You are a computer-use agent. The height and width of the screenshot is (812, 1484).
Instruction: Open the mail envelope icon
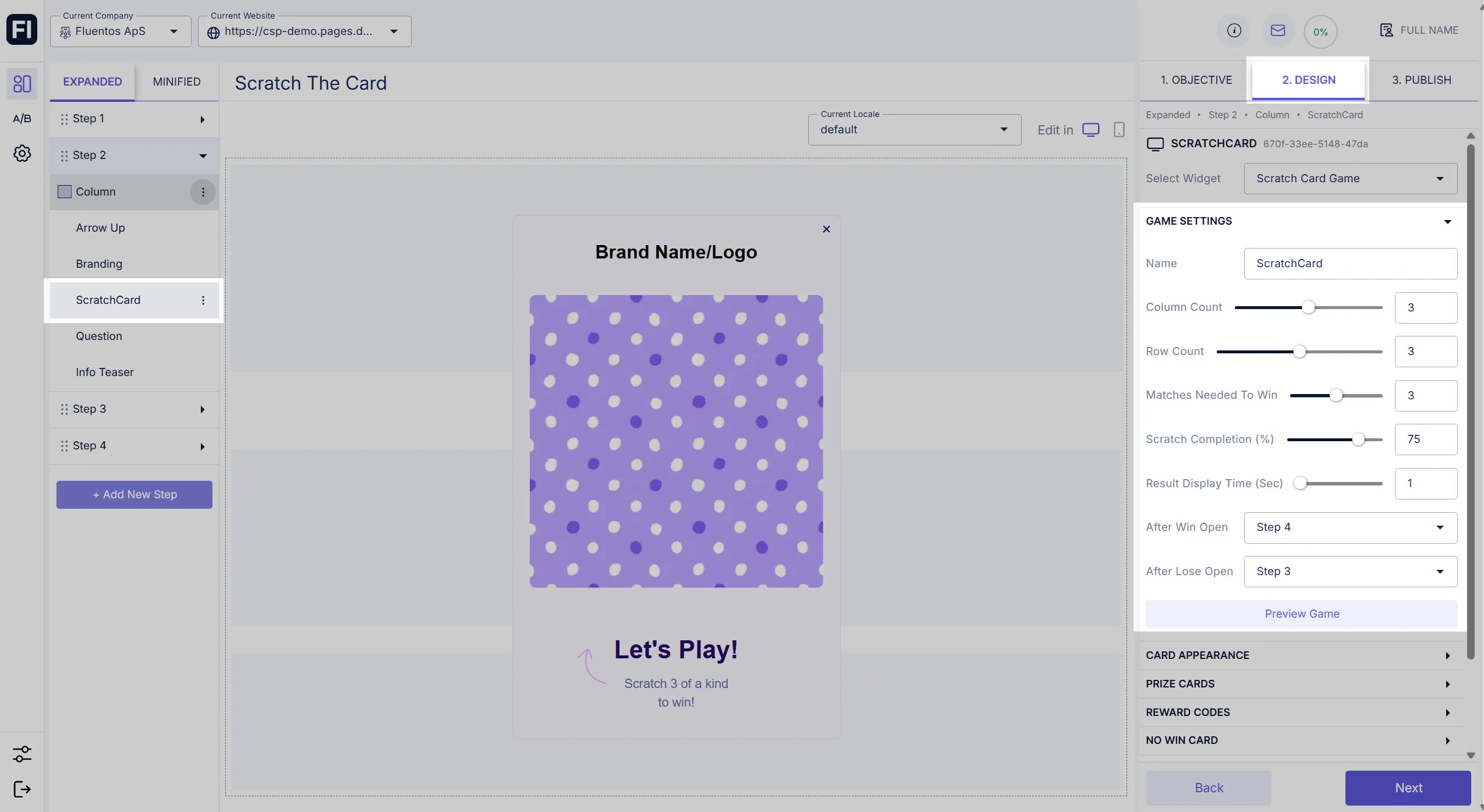[x=1278, y=31]
